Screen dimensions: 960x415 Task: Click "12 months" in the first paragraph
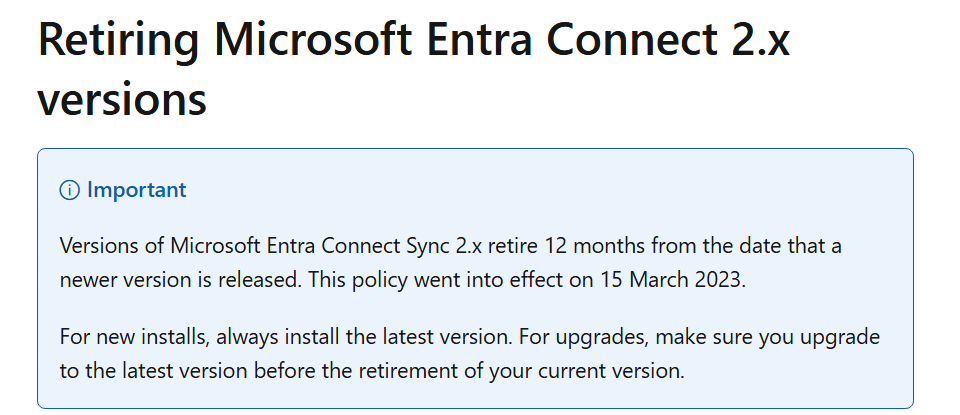coord(594,246)
